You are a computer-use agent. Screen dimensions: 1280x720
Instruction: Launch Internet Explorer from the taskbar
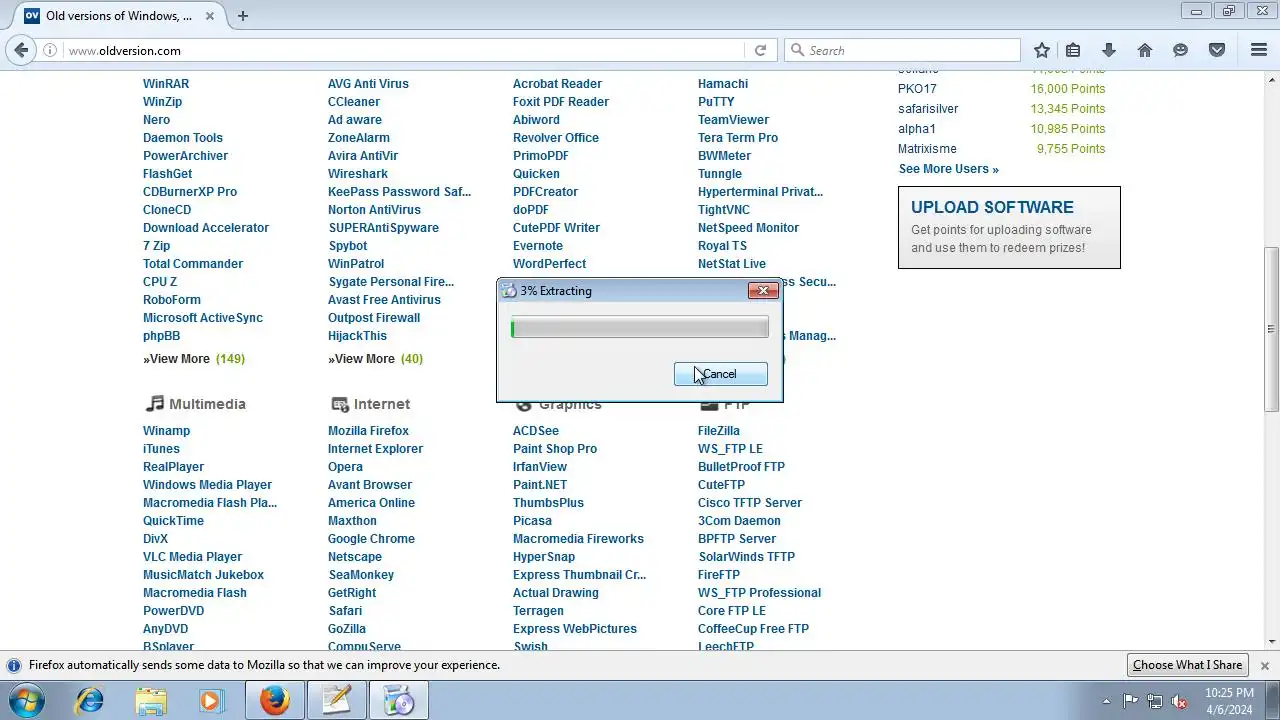click(89, 700)
